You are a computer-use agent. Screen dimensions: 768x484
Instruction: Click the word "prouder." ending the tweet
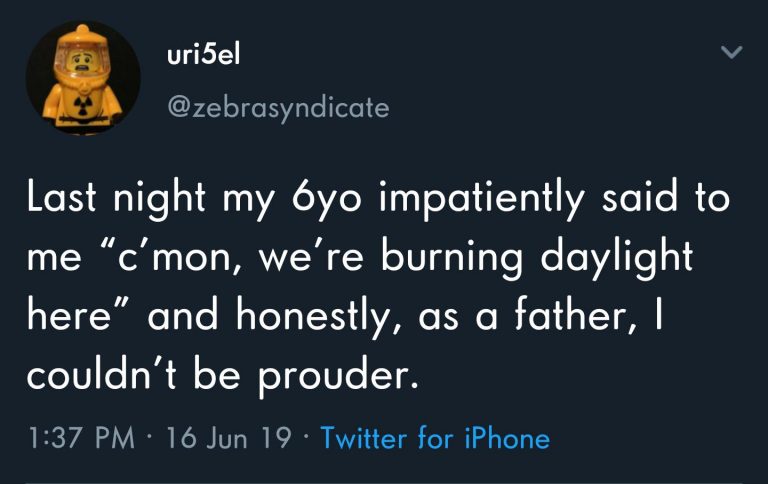click(x=337, y=377)
